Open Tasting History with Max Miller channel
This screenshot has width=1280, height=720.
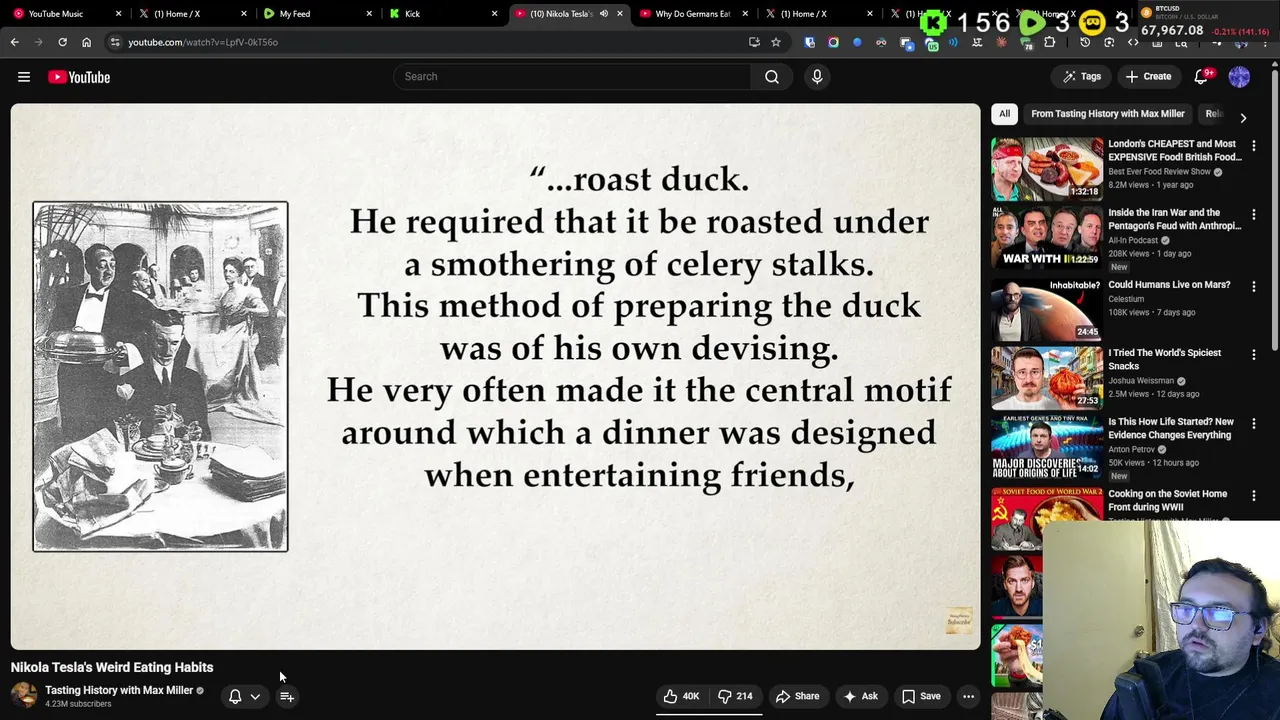coord(119,690)
